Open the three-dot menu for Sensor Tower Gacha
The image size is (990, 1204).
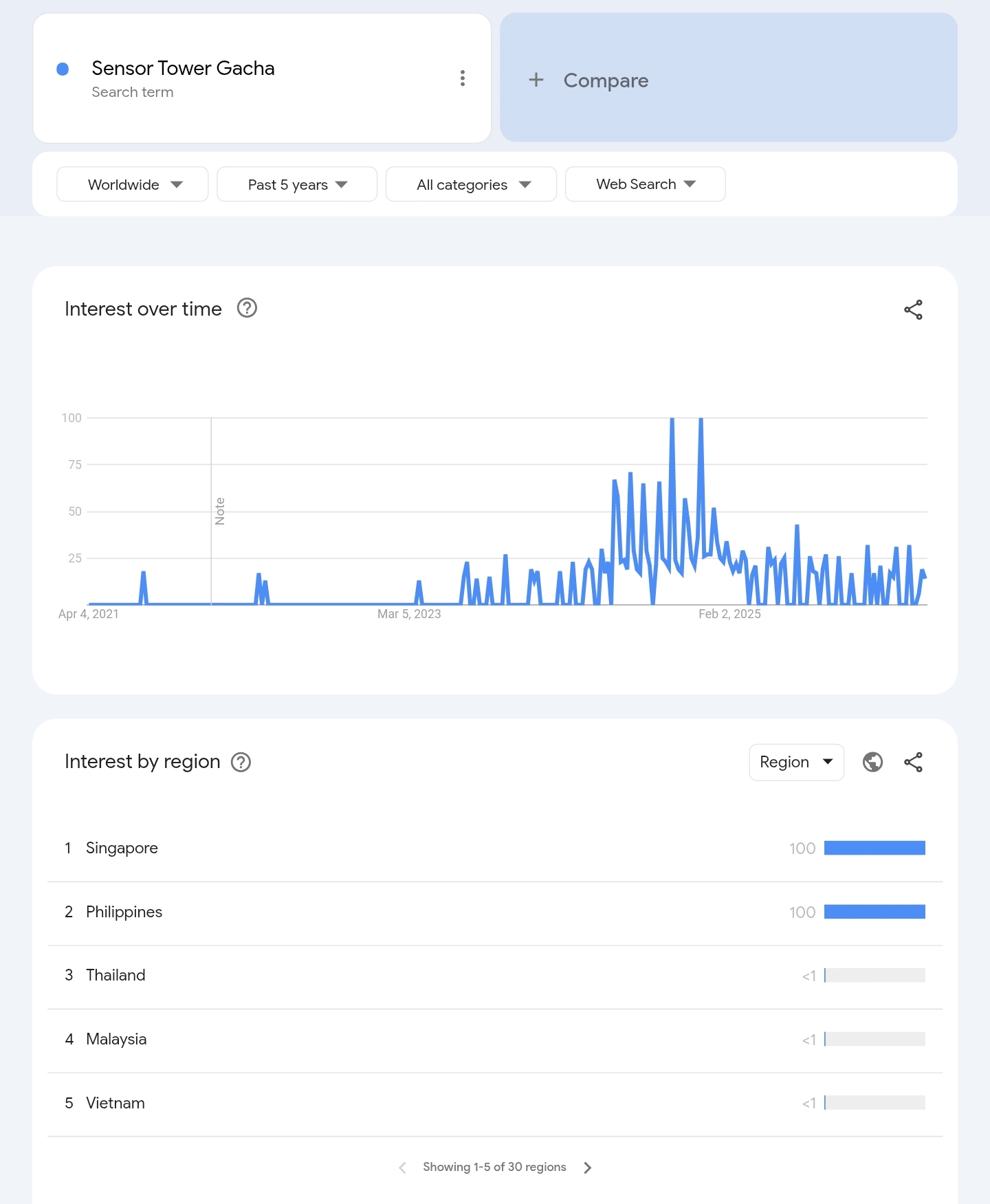(x=463, y=78)
